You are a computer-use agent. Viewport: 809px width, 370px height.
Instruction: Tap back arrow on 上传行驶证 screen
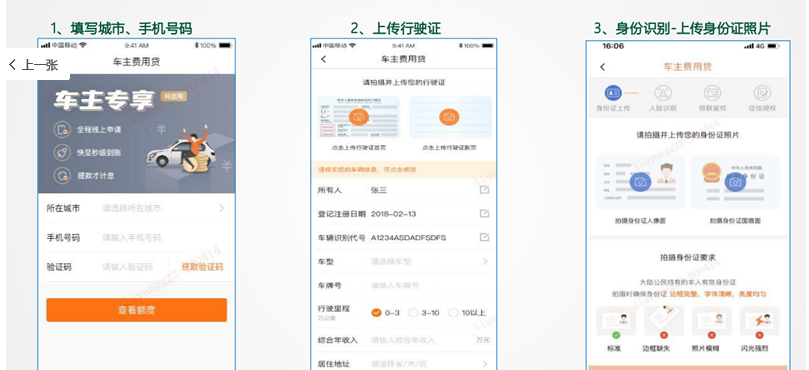point(323,59)
